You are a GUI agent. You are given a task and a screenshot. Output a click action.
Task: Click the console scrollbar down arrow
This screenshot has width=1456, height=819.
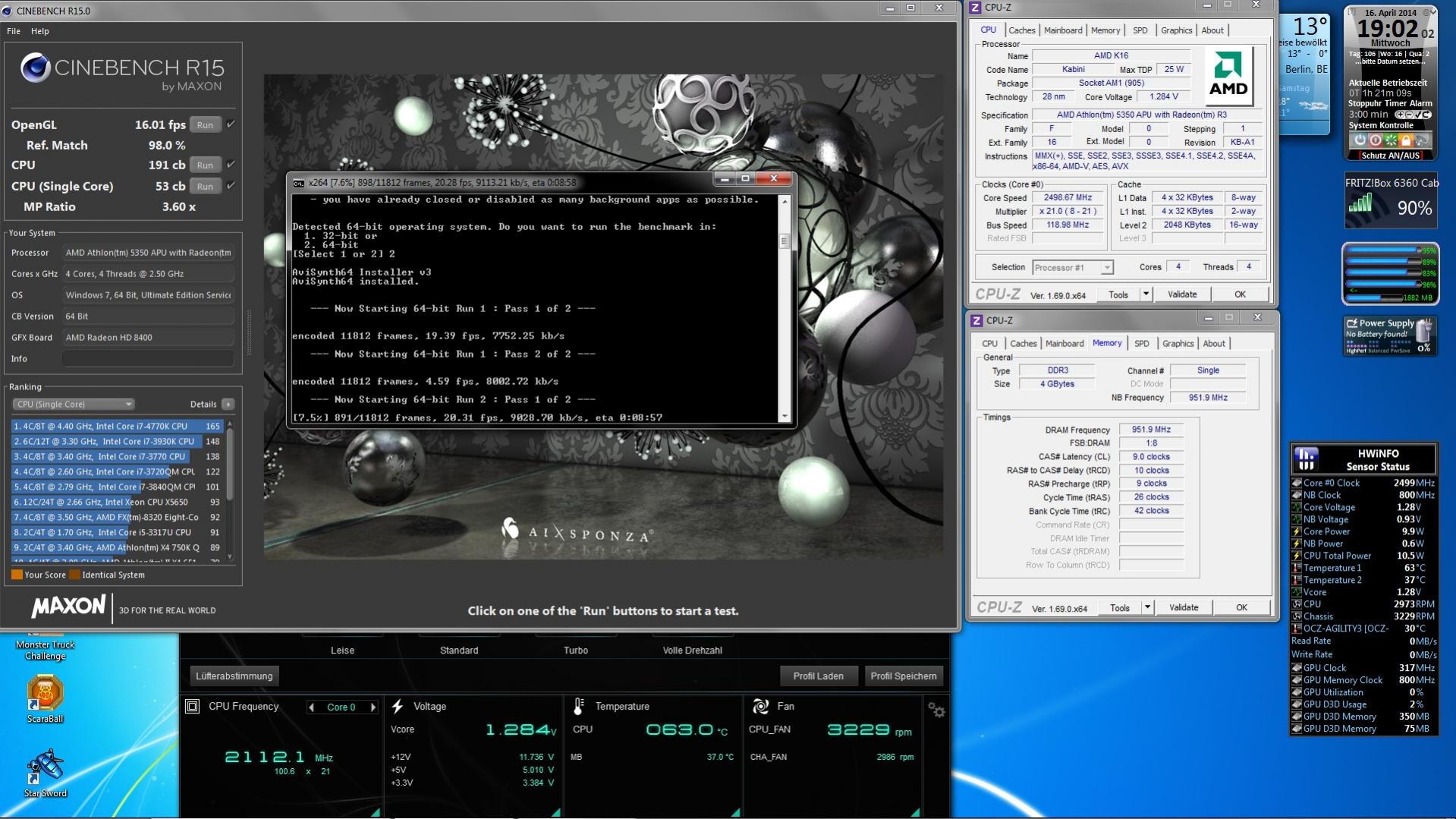tap(785, 416)
